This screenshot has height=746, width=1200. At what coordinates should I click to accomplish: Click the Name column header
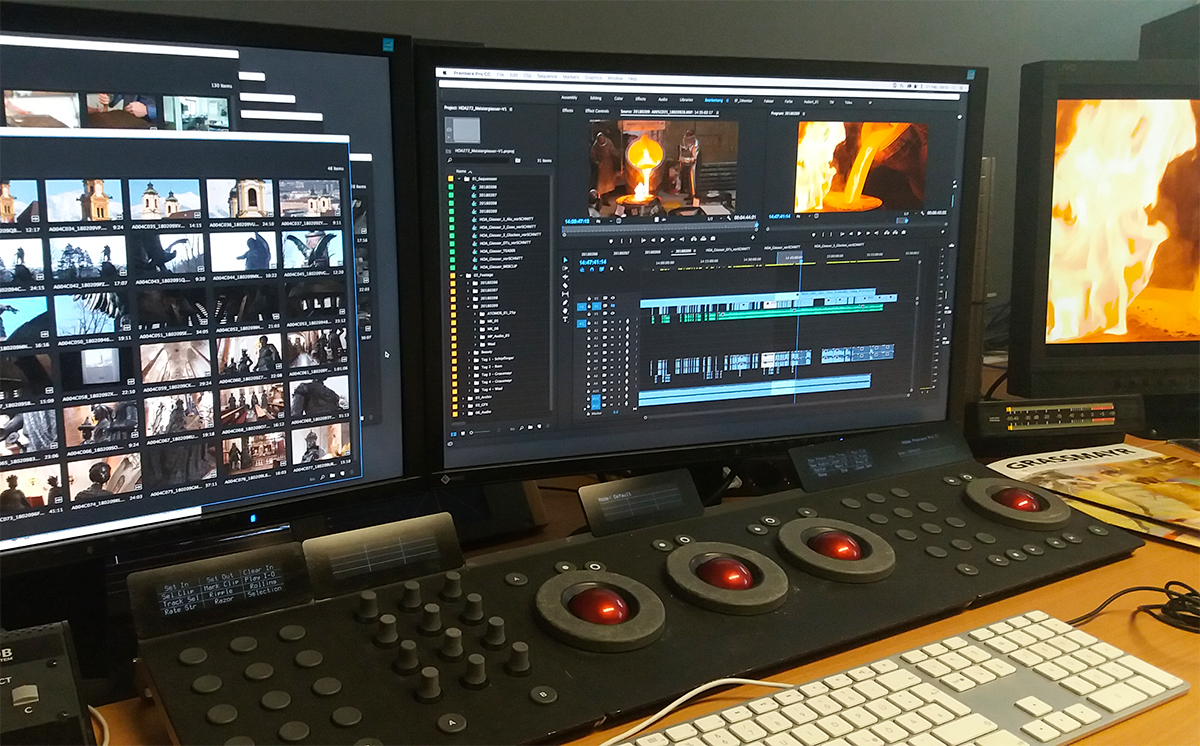click(461, 171)
